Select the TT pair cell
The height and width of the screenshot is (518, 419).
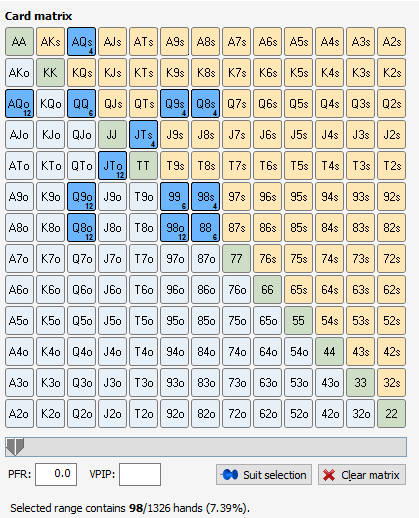point(143,166)
